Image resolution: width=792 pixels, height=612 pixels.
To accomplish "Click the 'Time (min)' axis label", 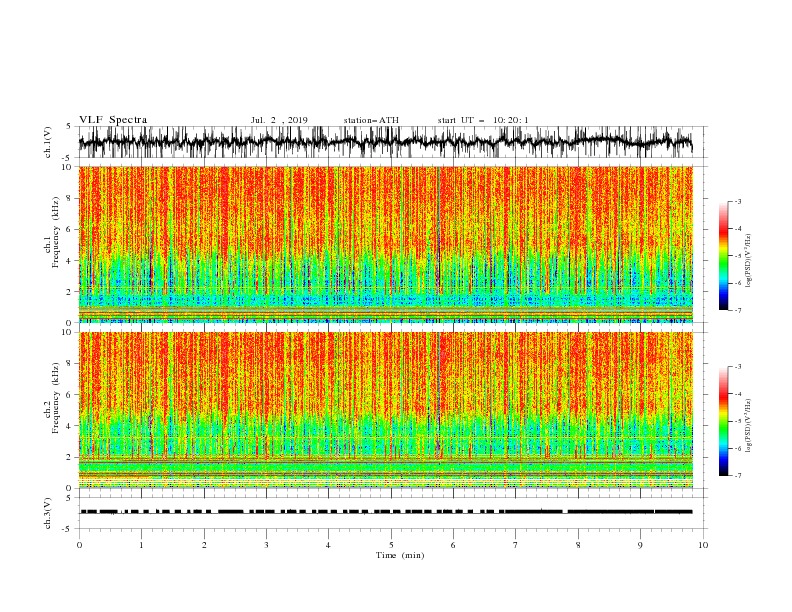I will [400, 555].
